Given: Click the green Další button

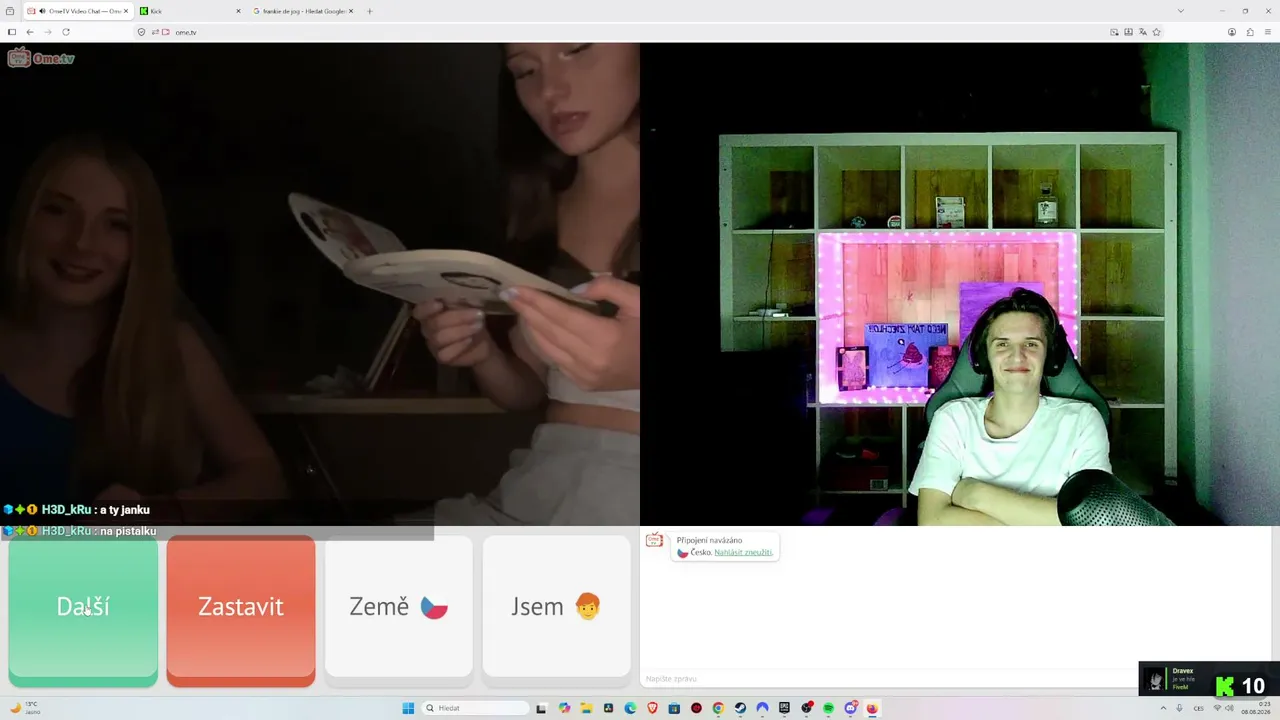Looking at the screenshot, I should click(x=83, y=609).
